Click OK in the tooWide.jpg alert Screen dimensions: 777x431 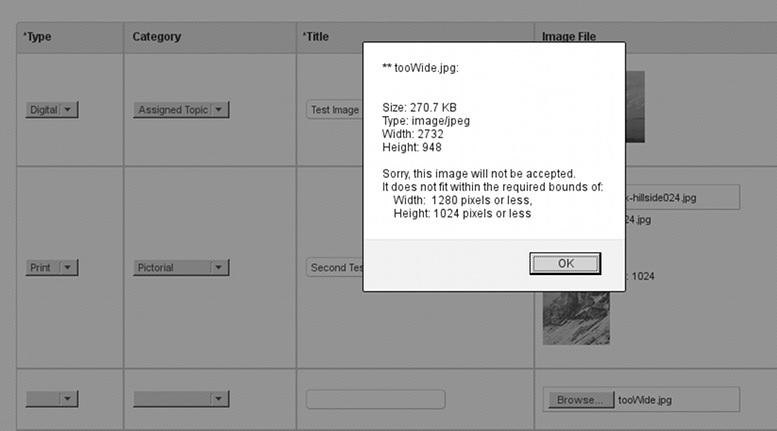(565, 263)
